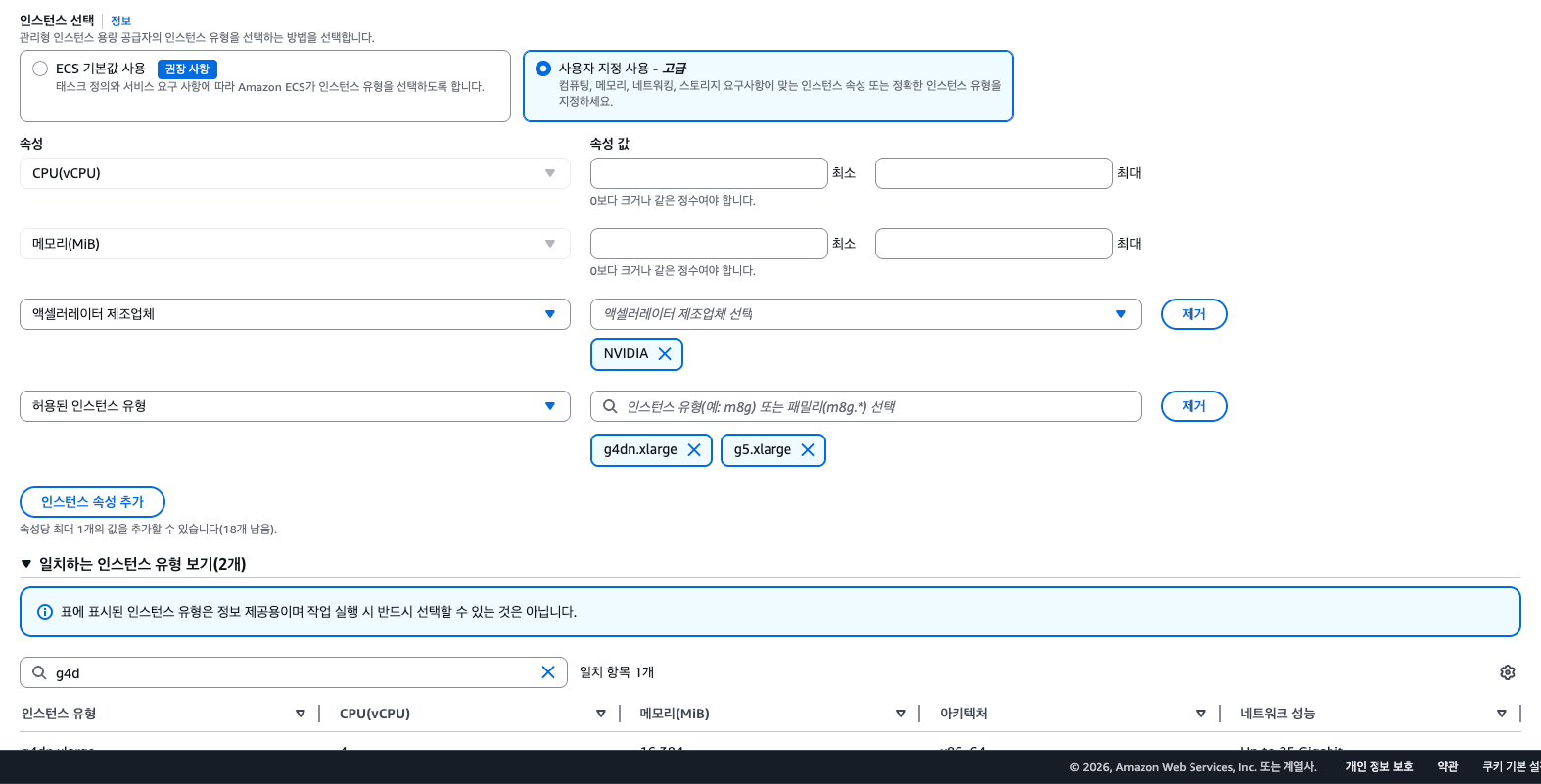This screenshot has height=784, width=1541.
Task: Click the 인스턴스 속성 추가 button
Action: 92,502
